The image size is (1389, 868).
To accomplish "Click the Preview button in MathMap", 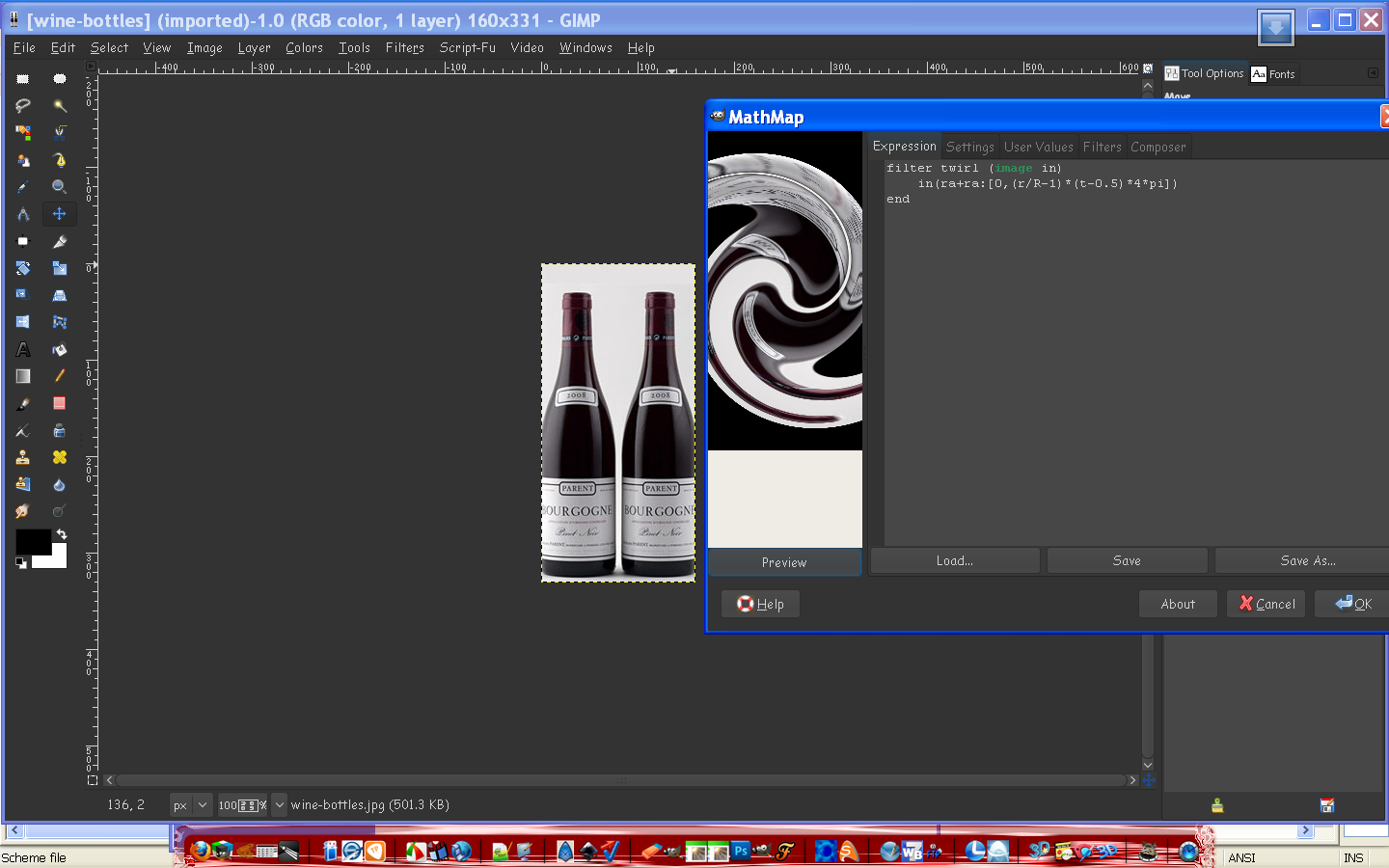I will 784,562.
